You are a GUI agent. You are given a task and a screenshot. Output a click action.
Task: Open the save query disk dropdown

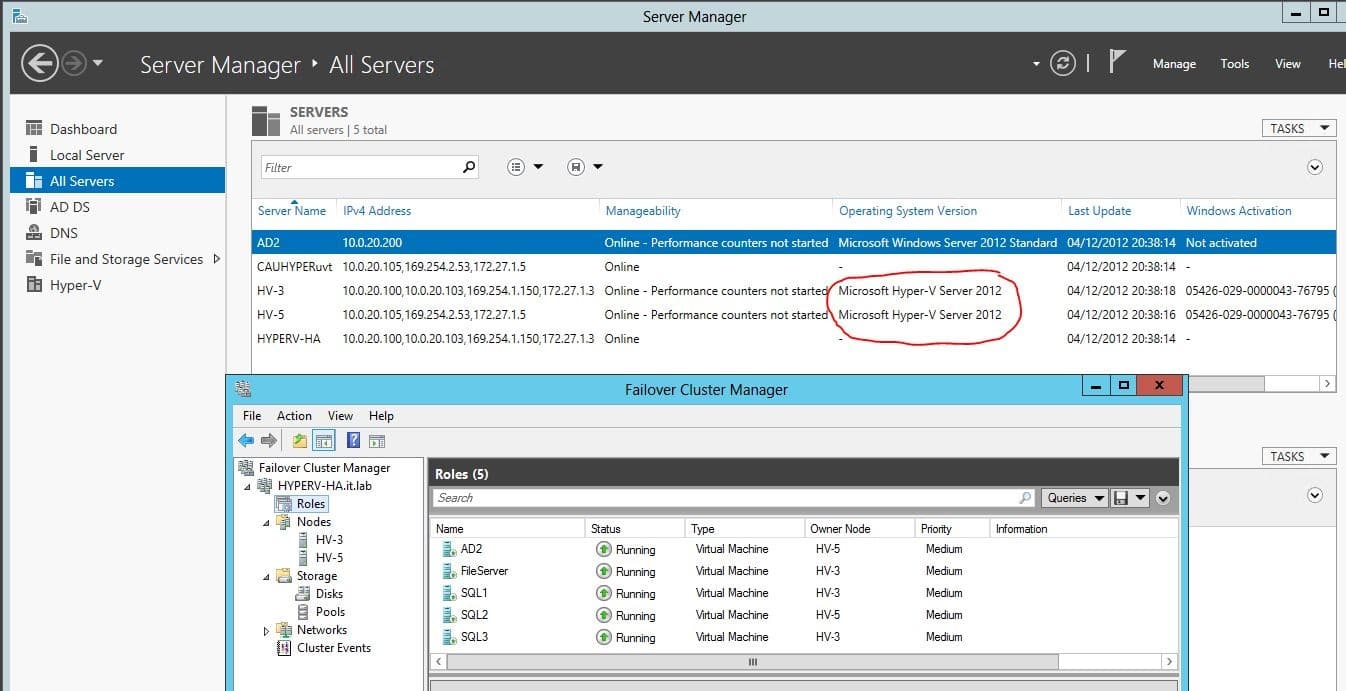pyautogui.click(x=1130, y=497)
